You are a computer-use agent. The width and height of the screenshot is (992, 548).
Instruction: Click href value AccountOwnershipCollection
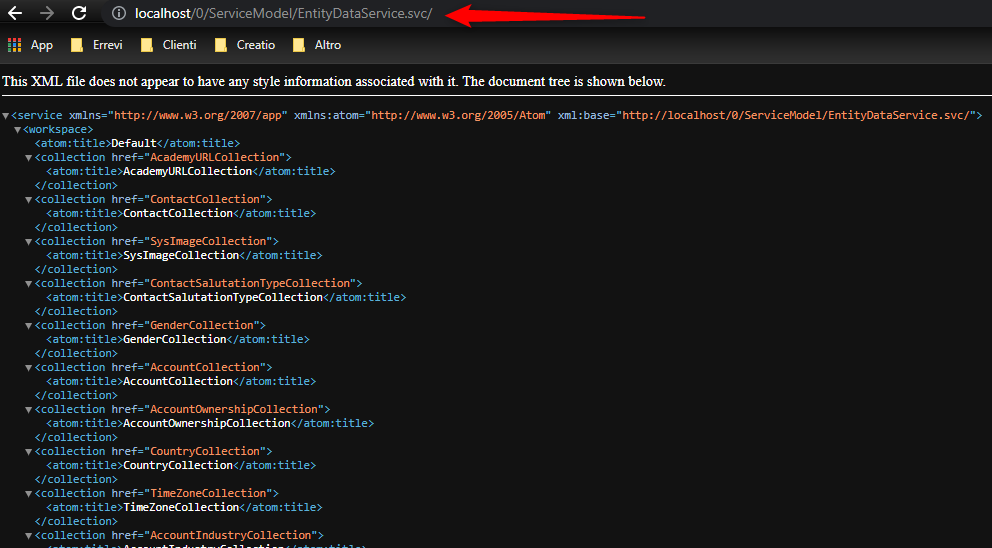point(234,409)
